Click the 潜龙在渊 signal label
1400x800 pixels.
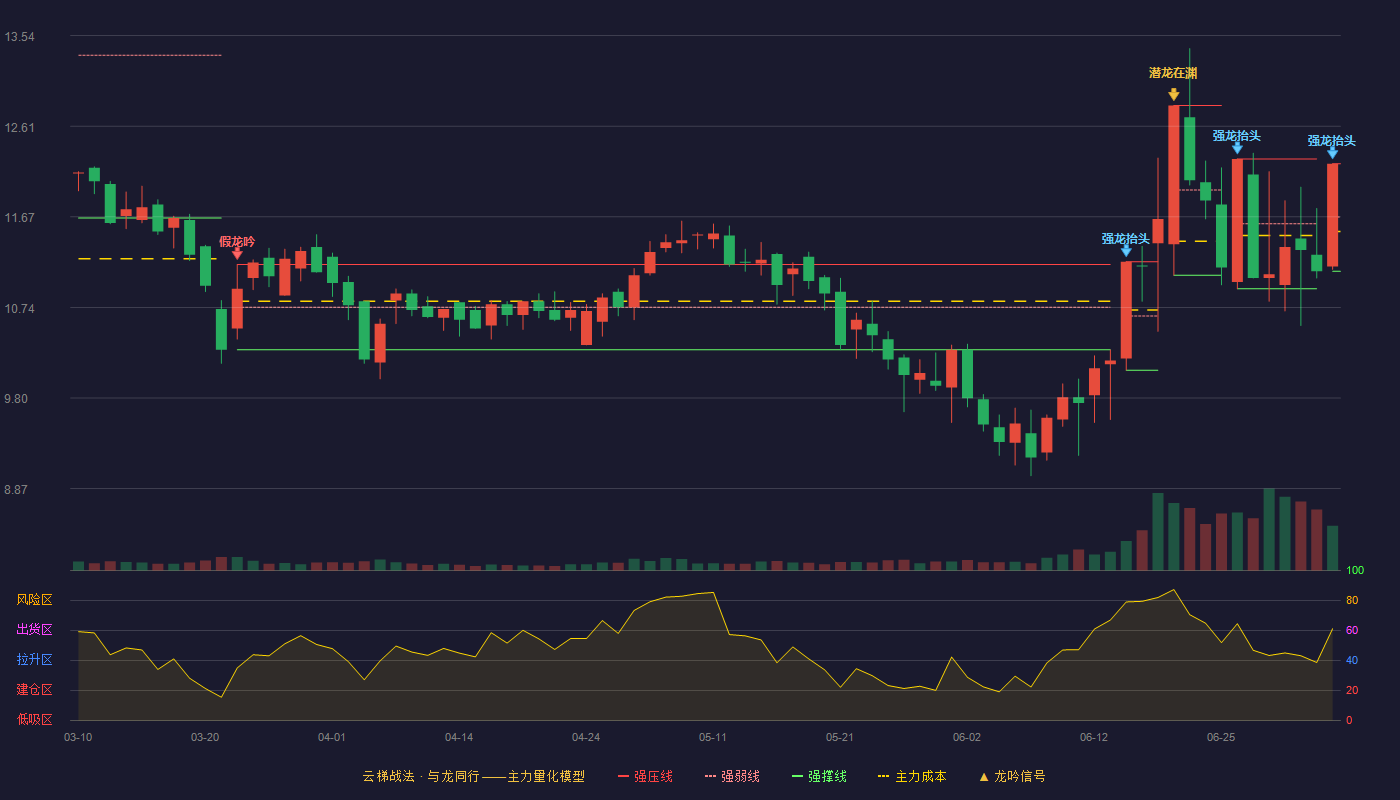click(x=1173, y=73)
